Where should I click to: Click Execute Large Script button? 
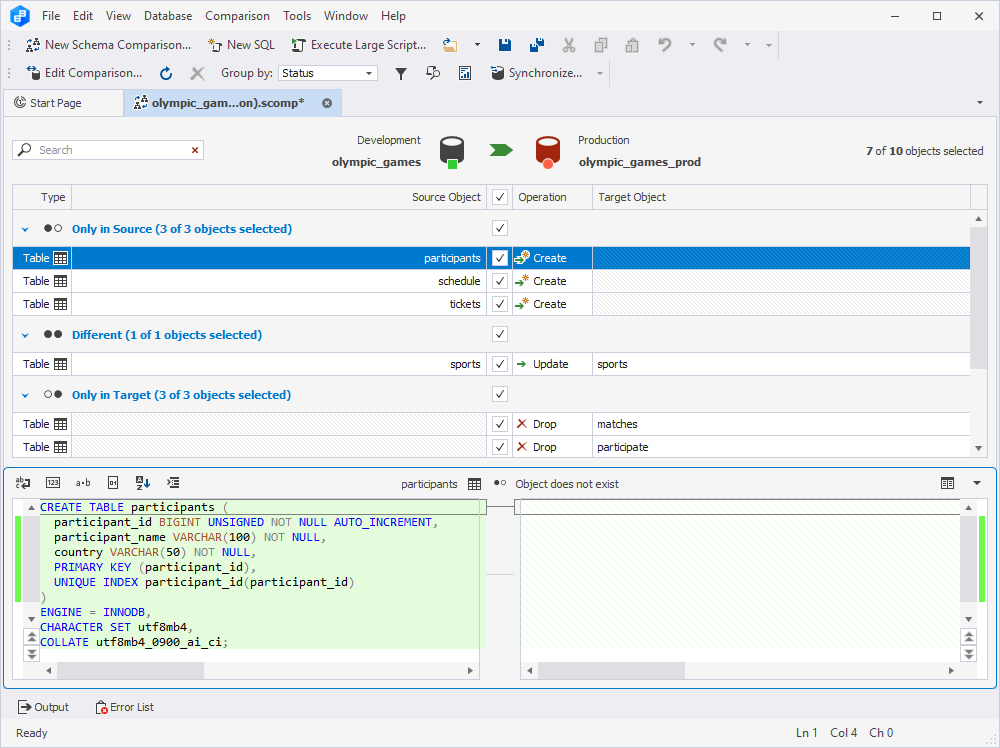(x=358, y=45)
